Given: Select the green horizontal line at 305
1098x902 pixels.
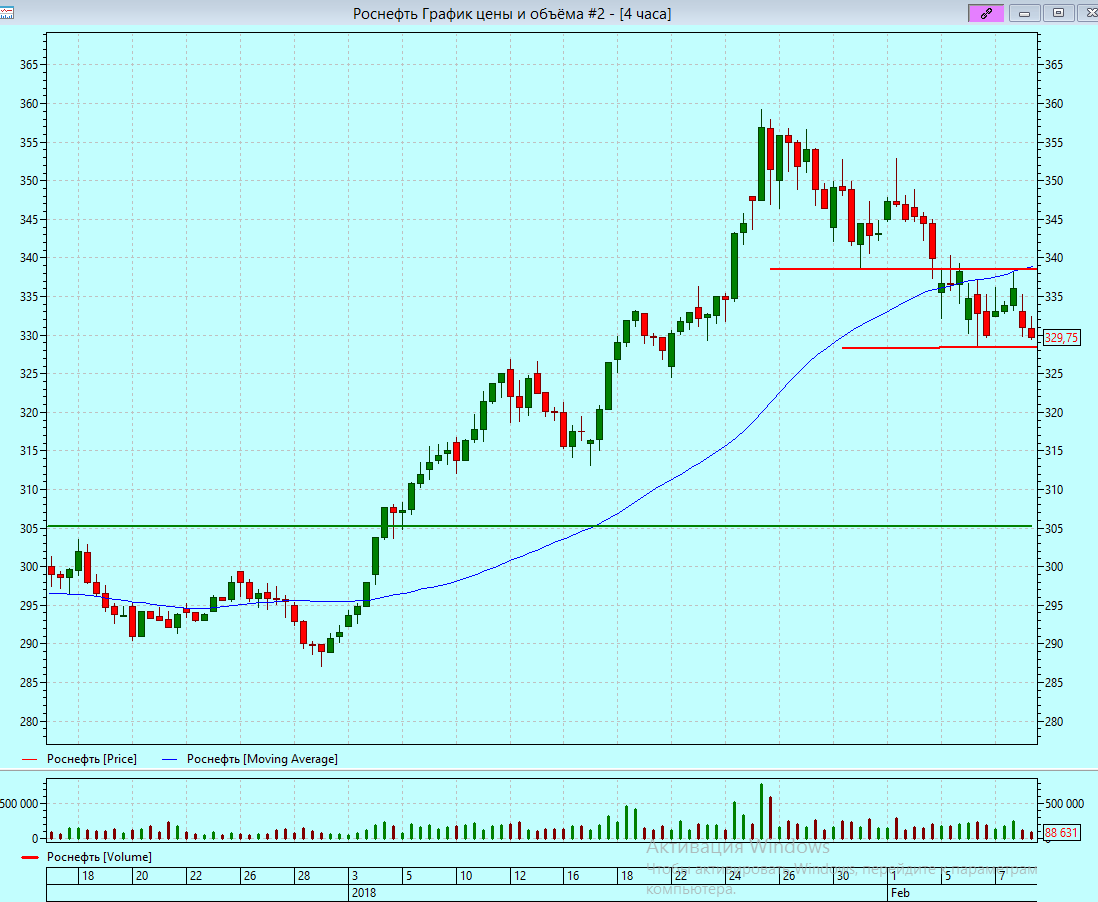Looking at the screenshot, I should (539, 526).
